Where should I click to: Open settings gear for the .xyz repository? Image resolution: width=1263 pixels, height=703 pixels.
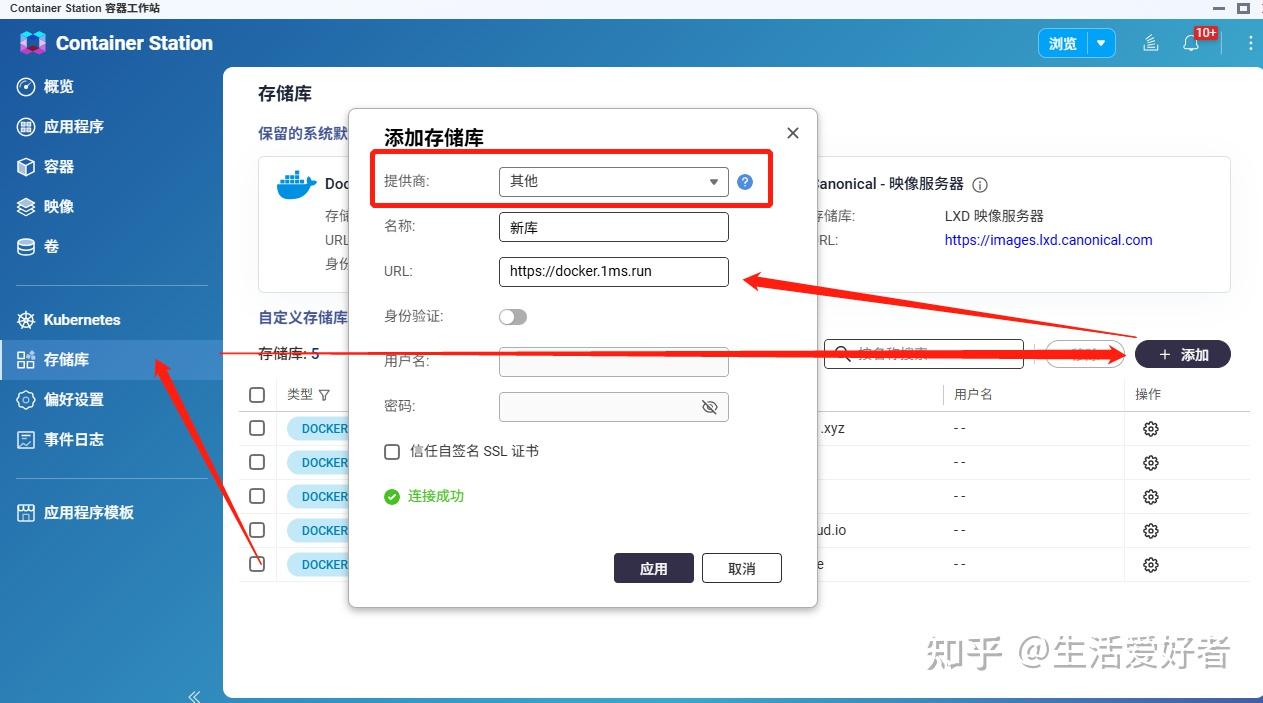point(1151,429)
